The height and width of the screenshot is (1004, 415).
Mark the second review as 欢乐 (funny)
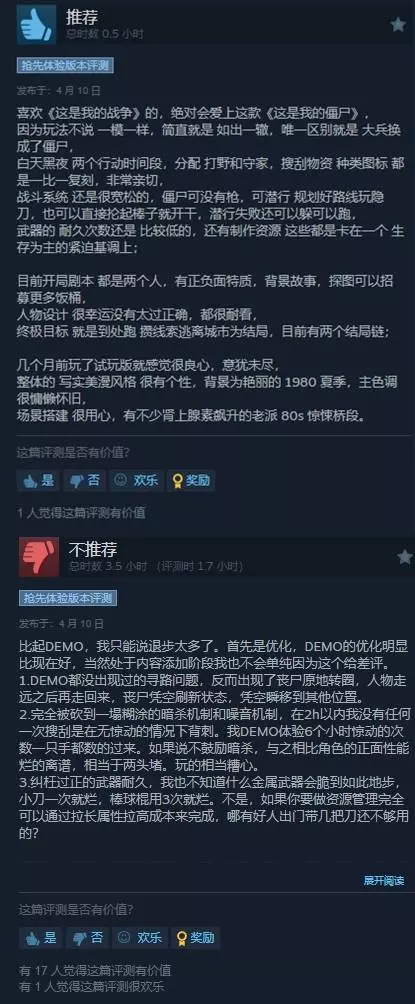tap(140, 938)
